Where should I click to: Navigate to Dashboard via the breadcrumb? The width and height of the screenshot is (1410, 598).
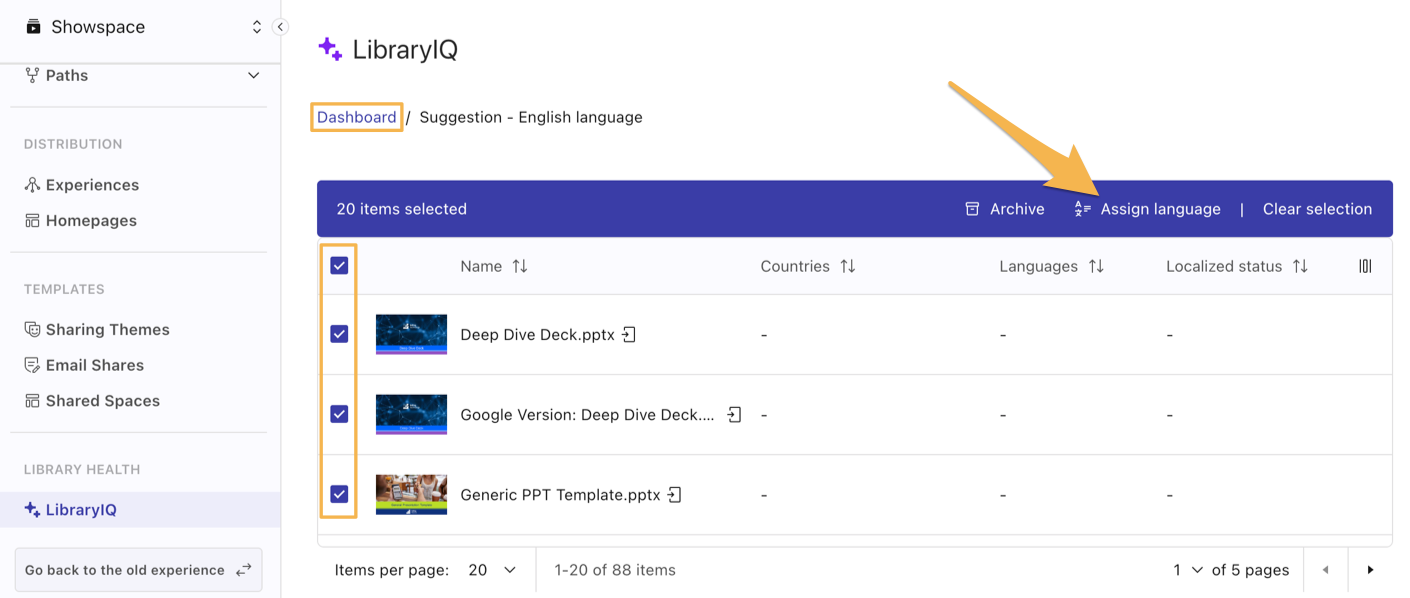pos(356,117)
